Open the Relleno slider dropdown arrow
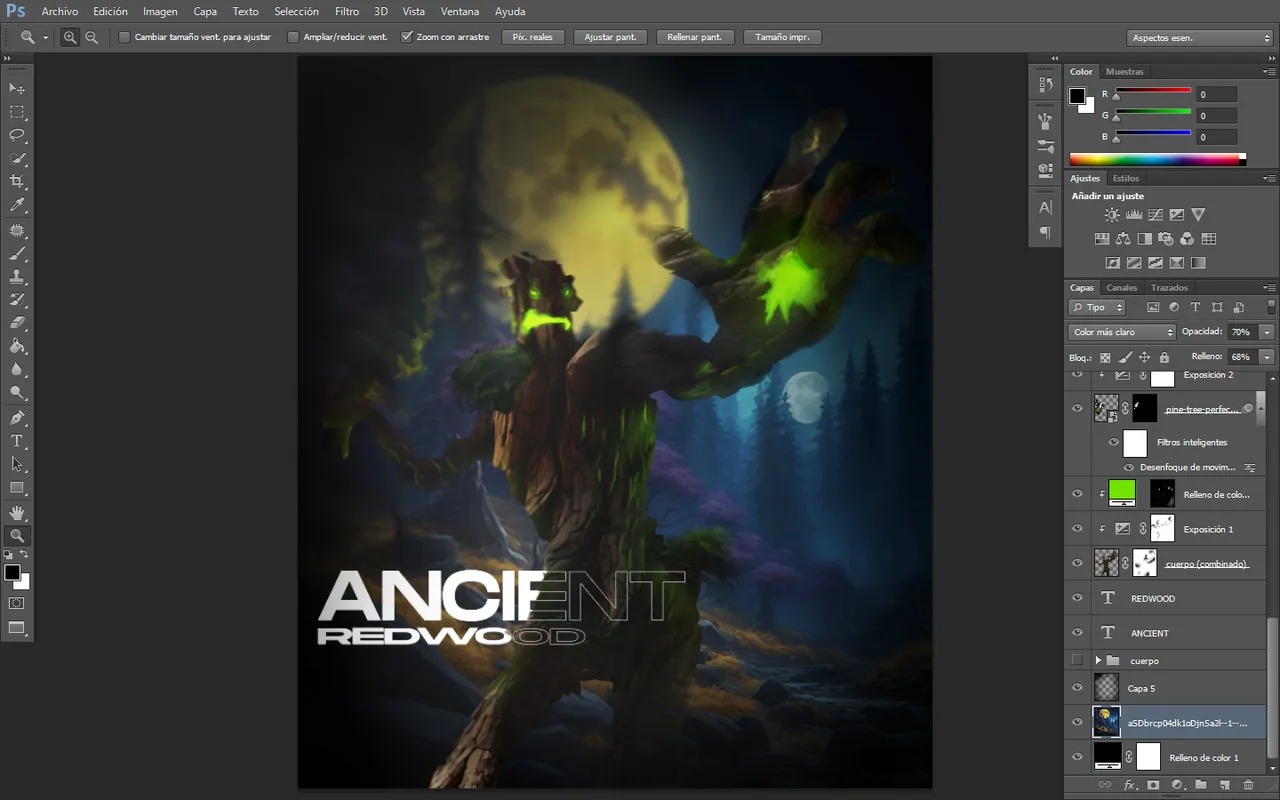Screen dimensions: 1280x800 point(1267,357)
